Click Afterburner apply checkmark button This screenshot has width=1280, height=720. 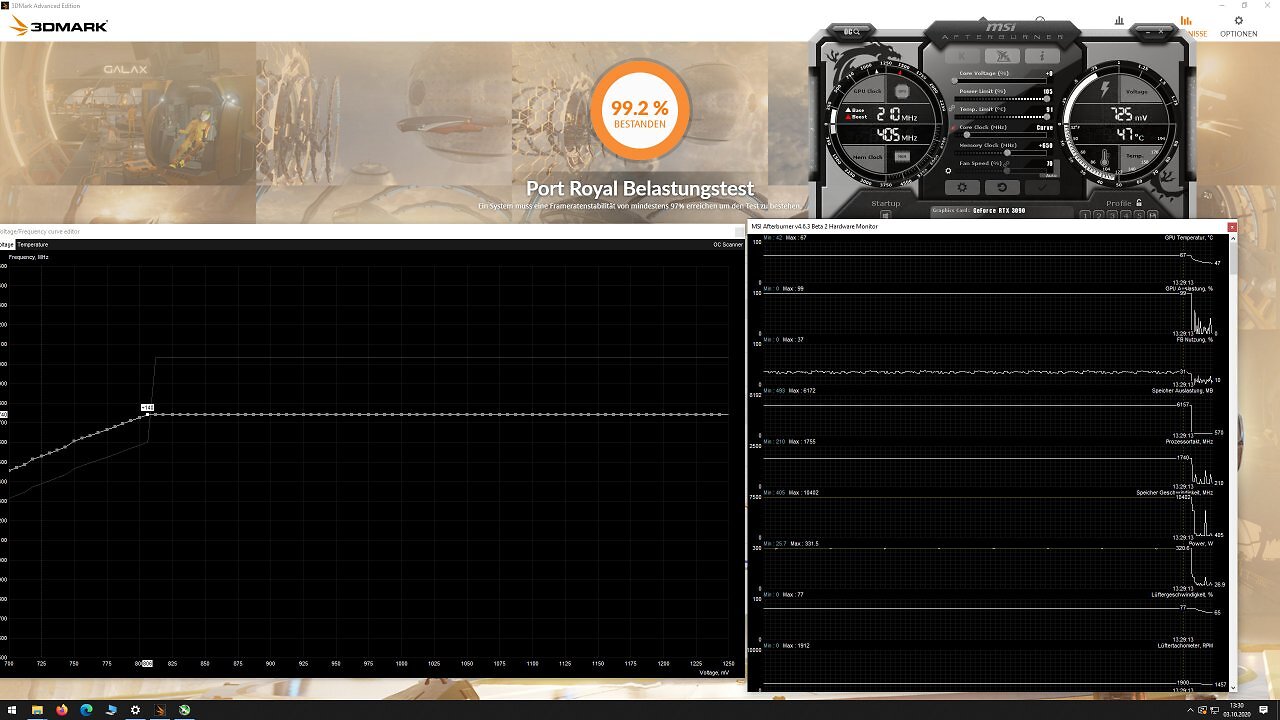[x=1042, y=187]
